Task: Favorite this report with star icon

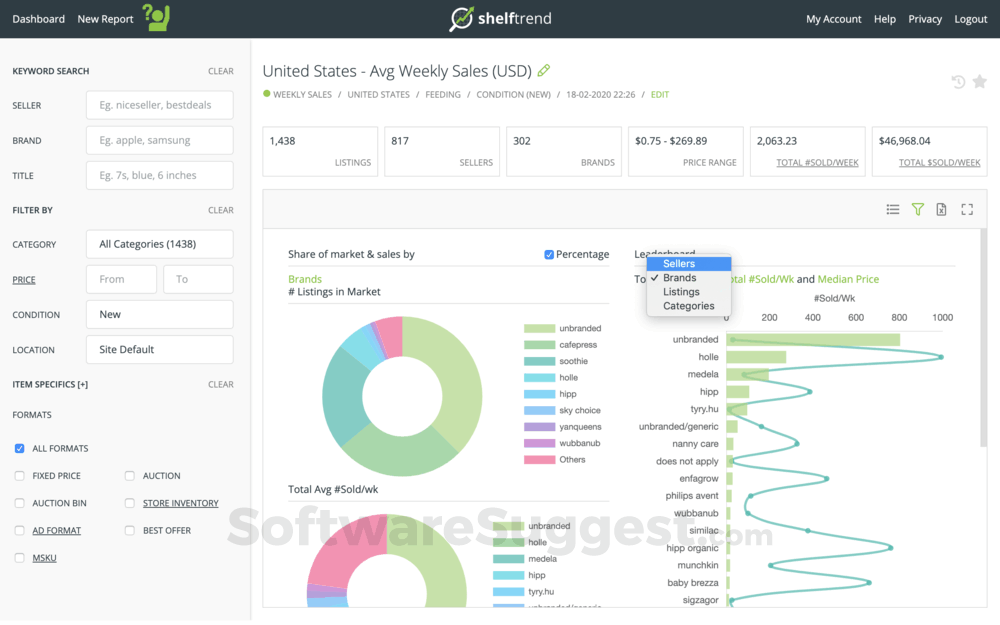Action: click(x=980, y=82)
